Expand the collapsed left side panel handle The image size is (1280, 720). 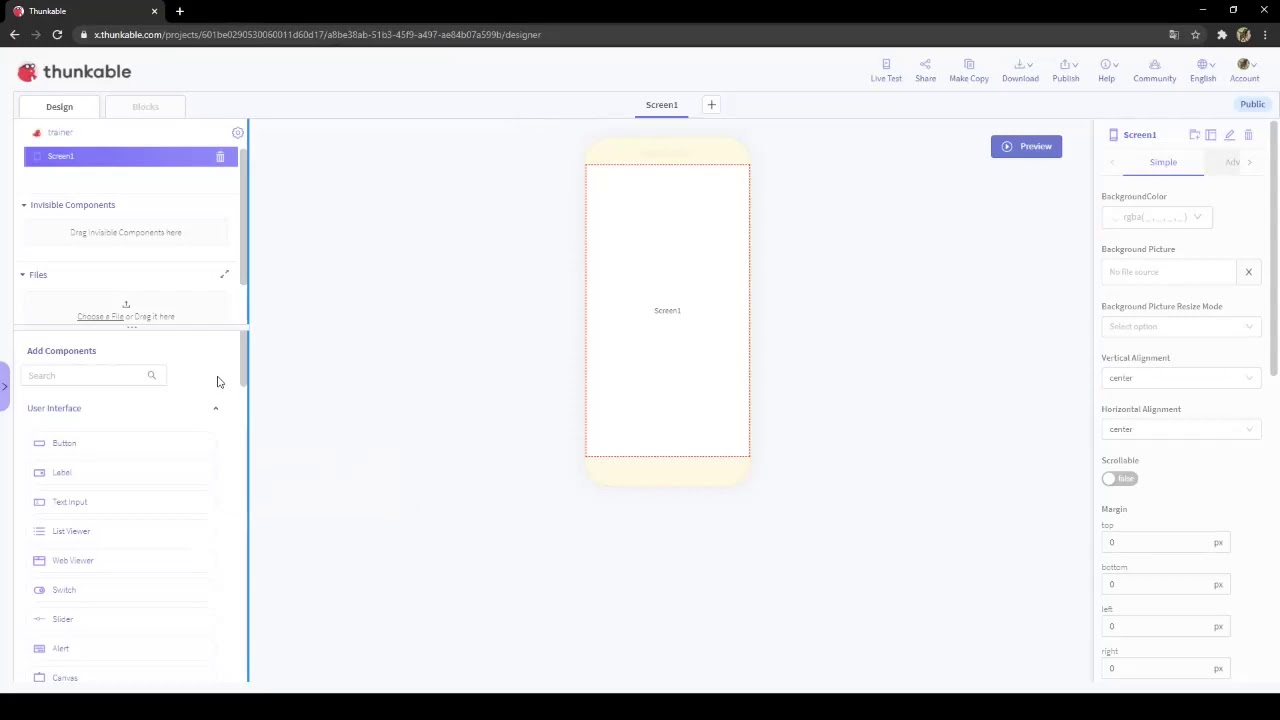[4, 386]
